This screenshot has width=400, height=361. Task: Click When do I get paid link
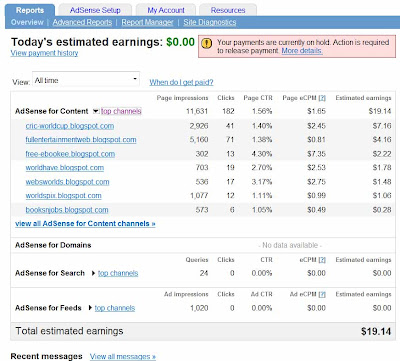(181, 82)
